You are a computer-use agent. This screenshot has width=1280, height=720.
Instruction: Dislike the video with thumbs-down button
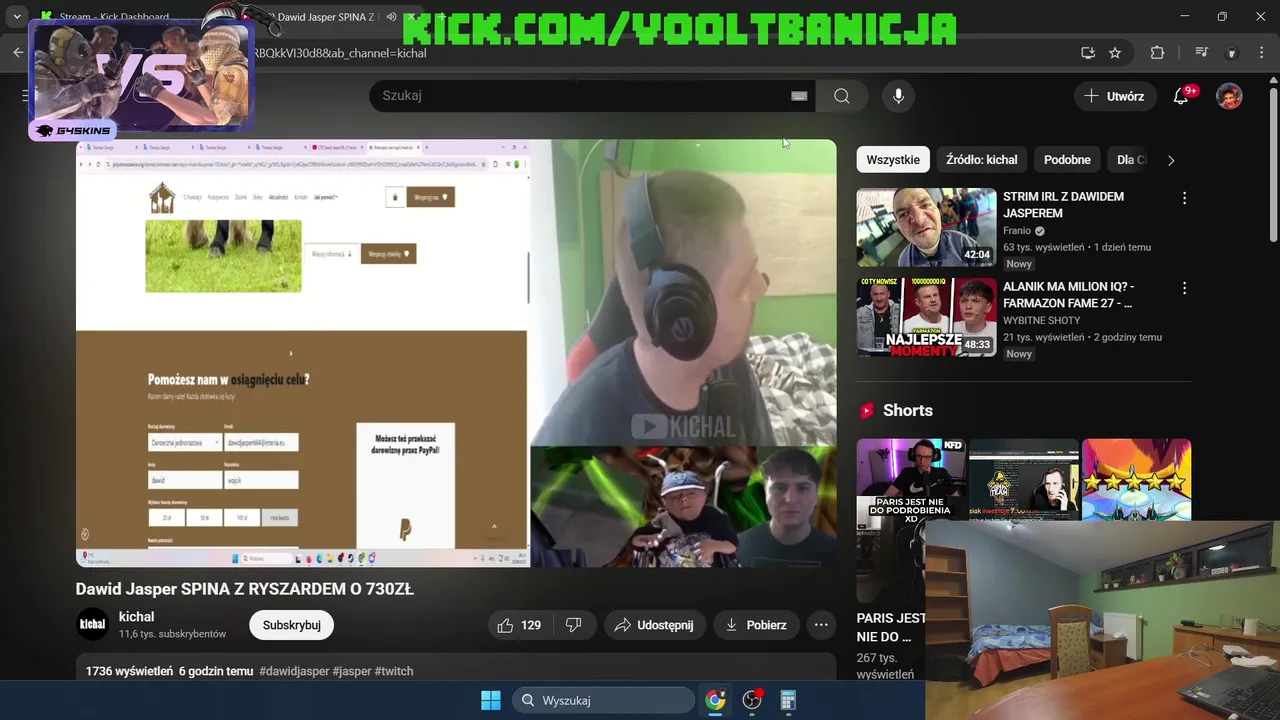click(574, 625)
